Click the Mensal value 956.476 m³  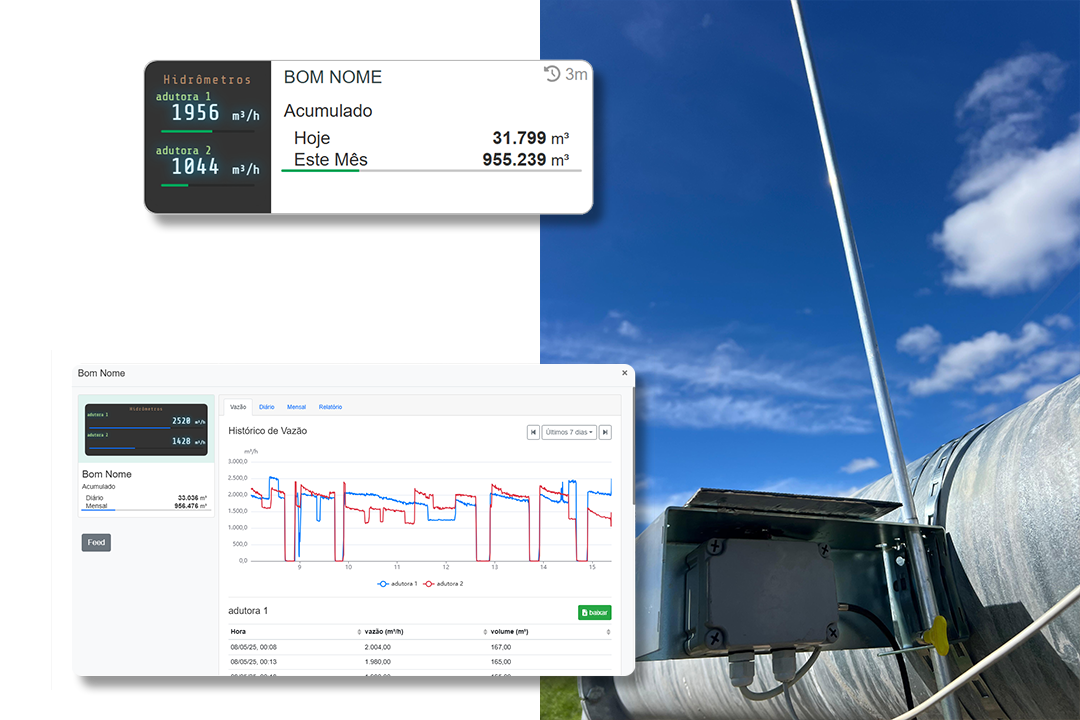pos(191,506)
